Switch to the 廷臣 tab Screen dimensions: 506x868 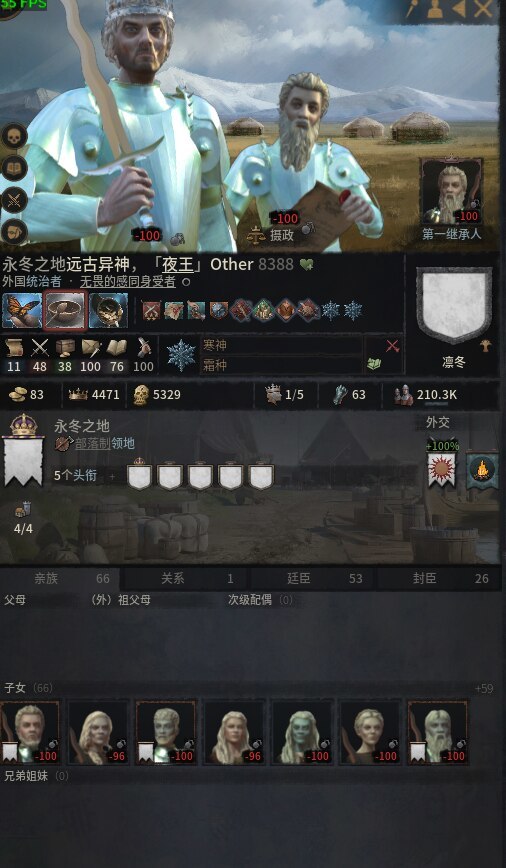(314, 578)
